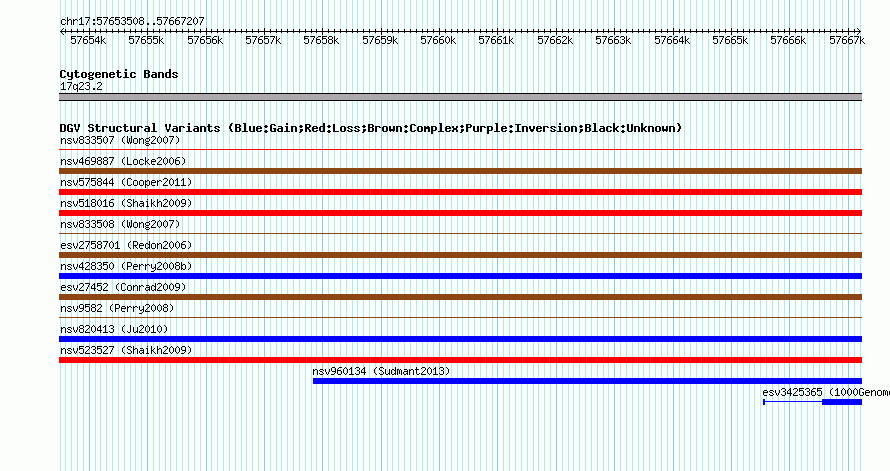Select the esv27452 (Conrad2009) label

[123, 287]
